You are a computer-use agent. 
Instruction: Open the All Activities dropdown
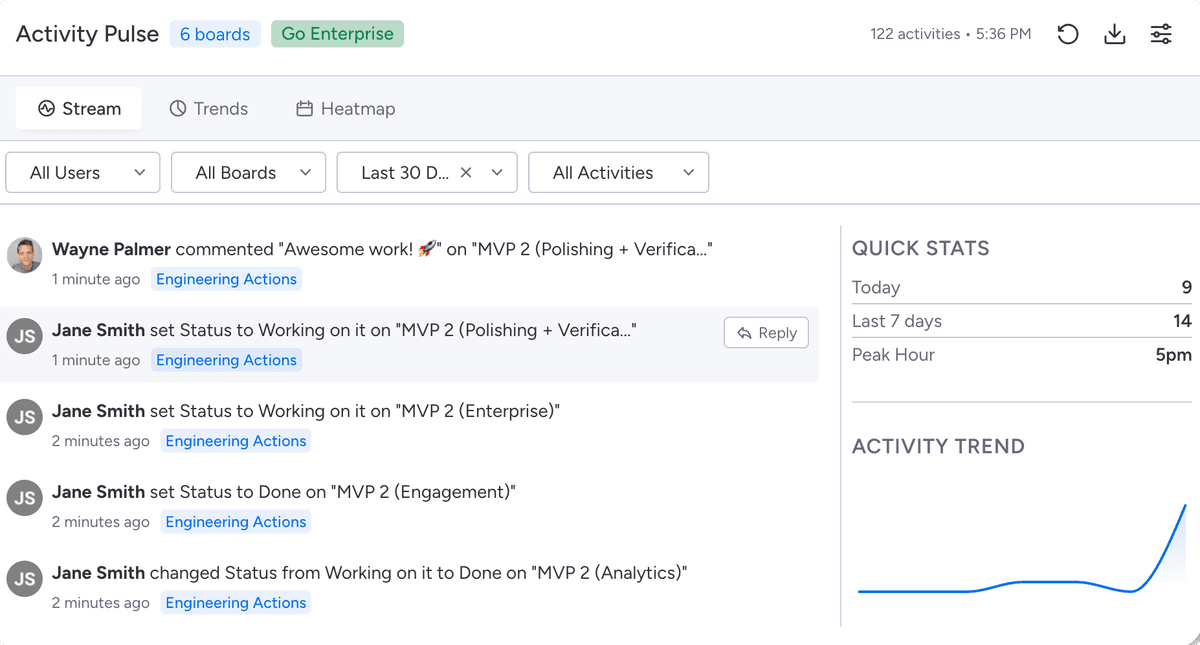[618, 172]
